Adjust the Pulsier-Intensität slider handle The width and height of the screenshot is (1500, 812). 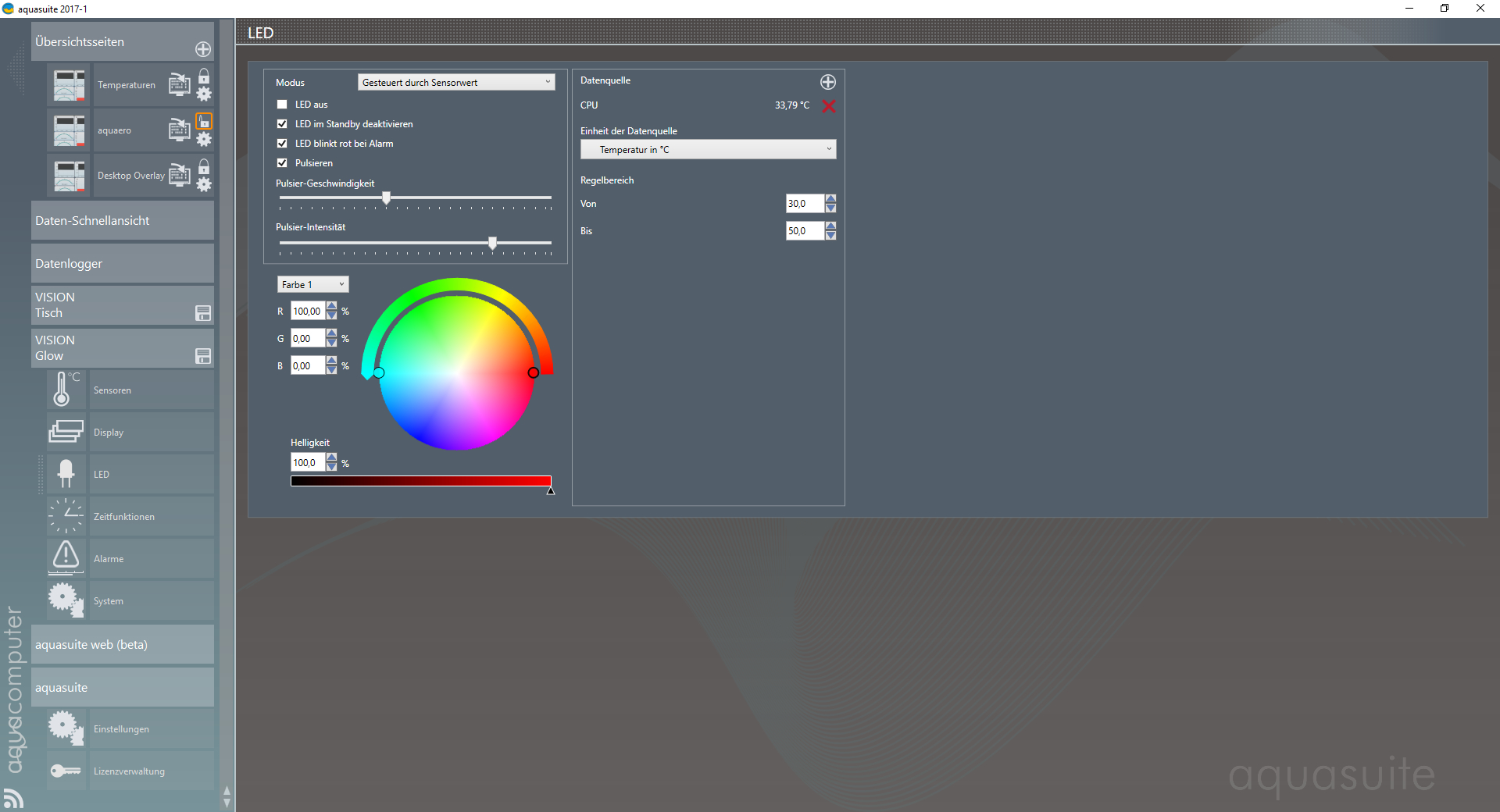(492, 243)
